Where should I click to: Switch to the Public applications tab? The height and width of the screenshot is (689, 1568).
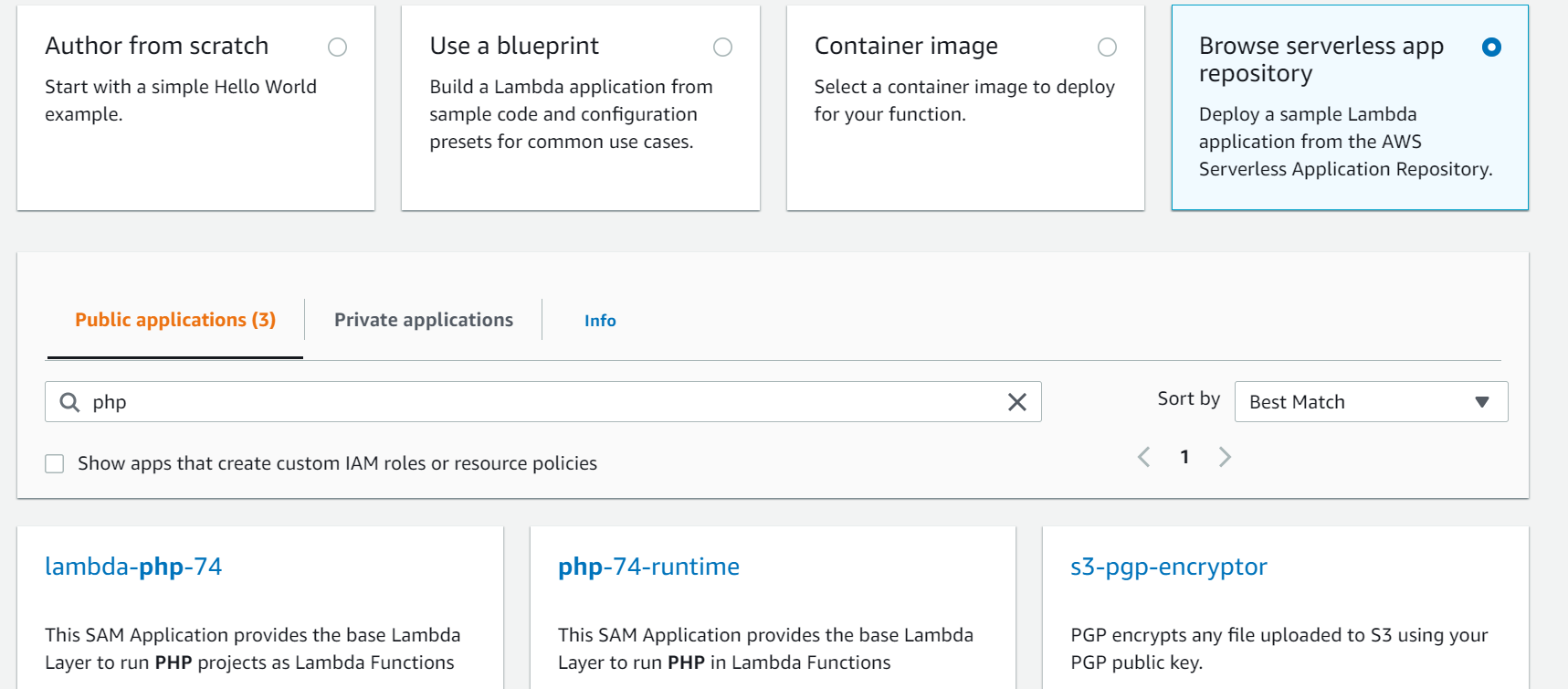click(x=174, y=320)
